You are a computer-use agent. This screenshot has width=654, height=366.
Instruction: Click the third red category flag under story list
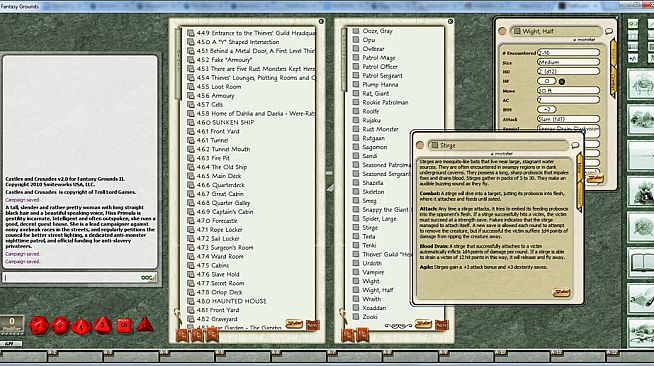tap(212, 335)
